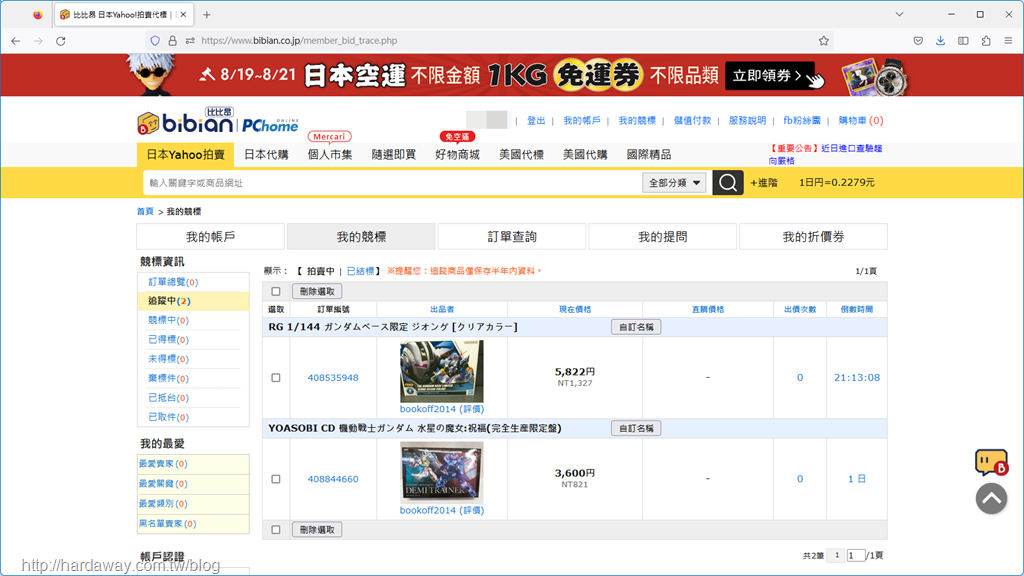Click the scroll-to-top arrow button
This screenshot has width=1024, height=576.
tap(991, 499)
